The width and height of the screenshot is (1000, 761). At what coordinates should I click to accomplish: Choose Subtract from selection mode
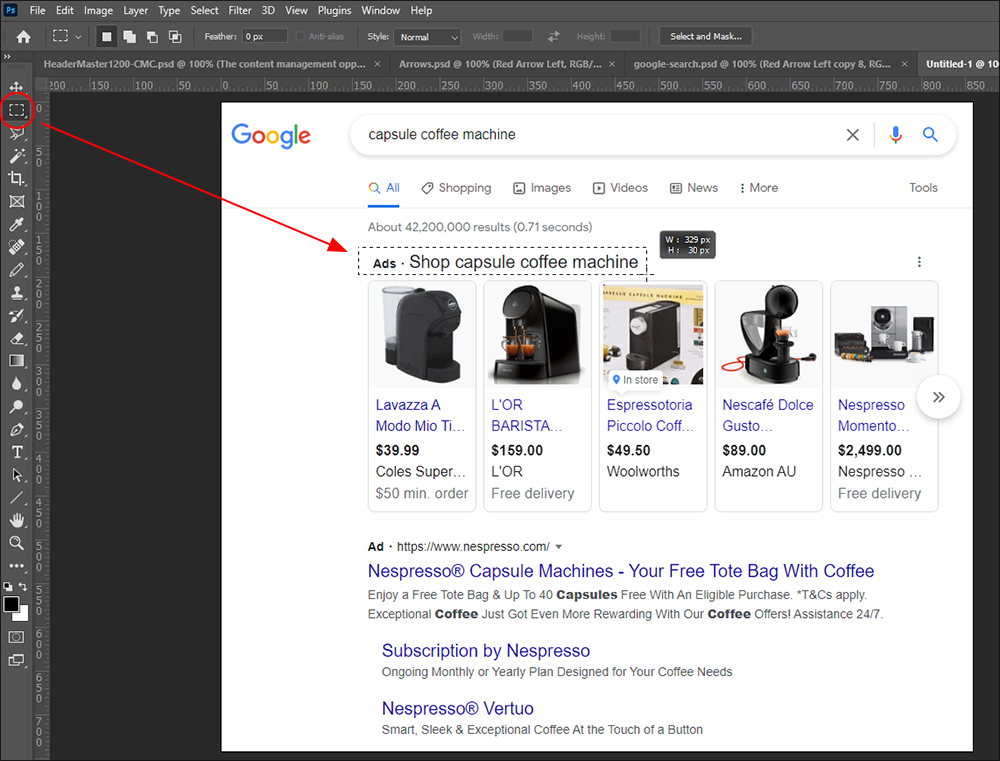point(152,37)
